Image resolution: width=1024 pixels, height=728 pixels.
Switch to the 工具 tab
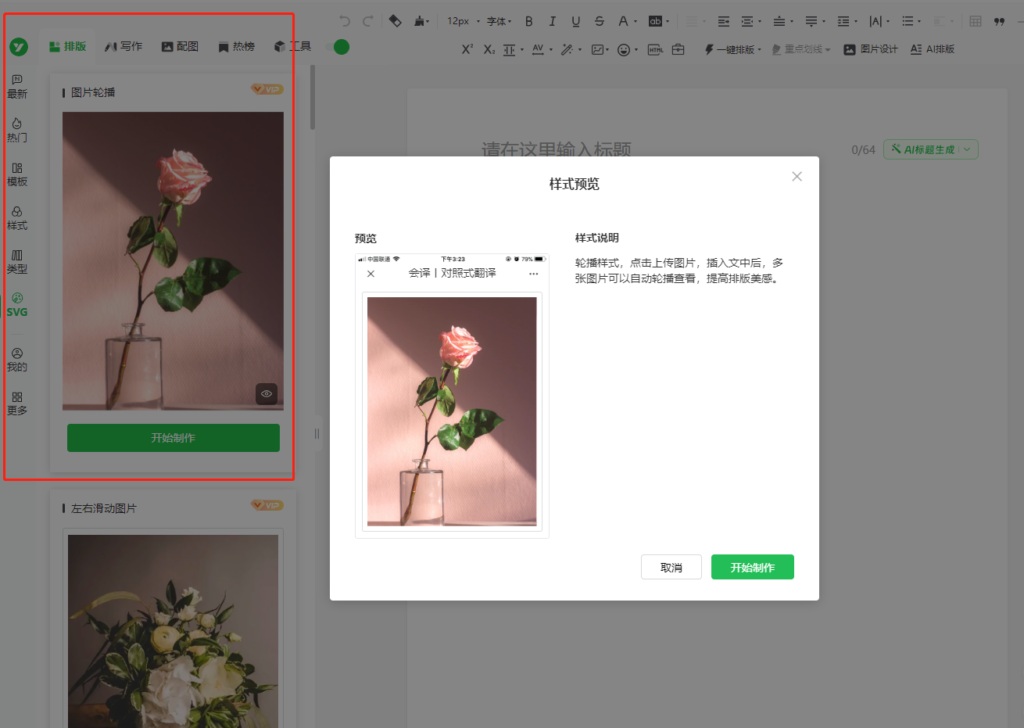point(292,46)
